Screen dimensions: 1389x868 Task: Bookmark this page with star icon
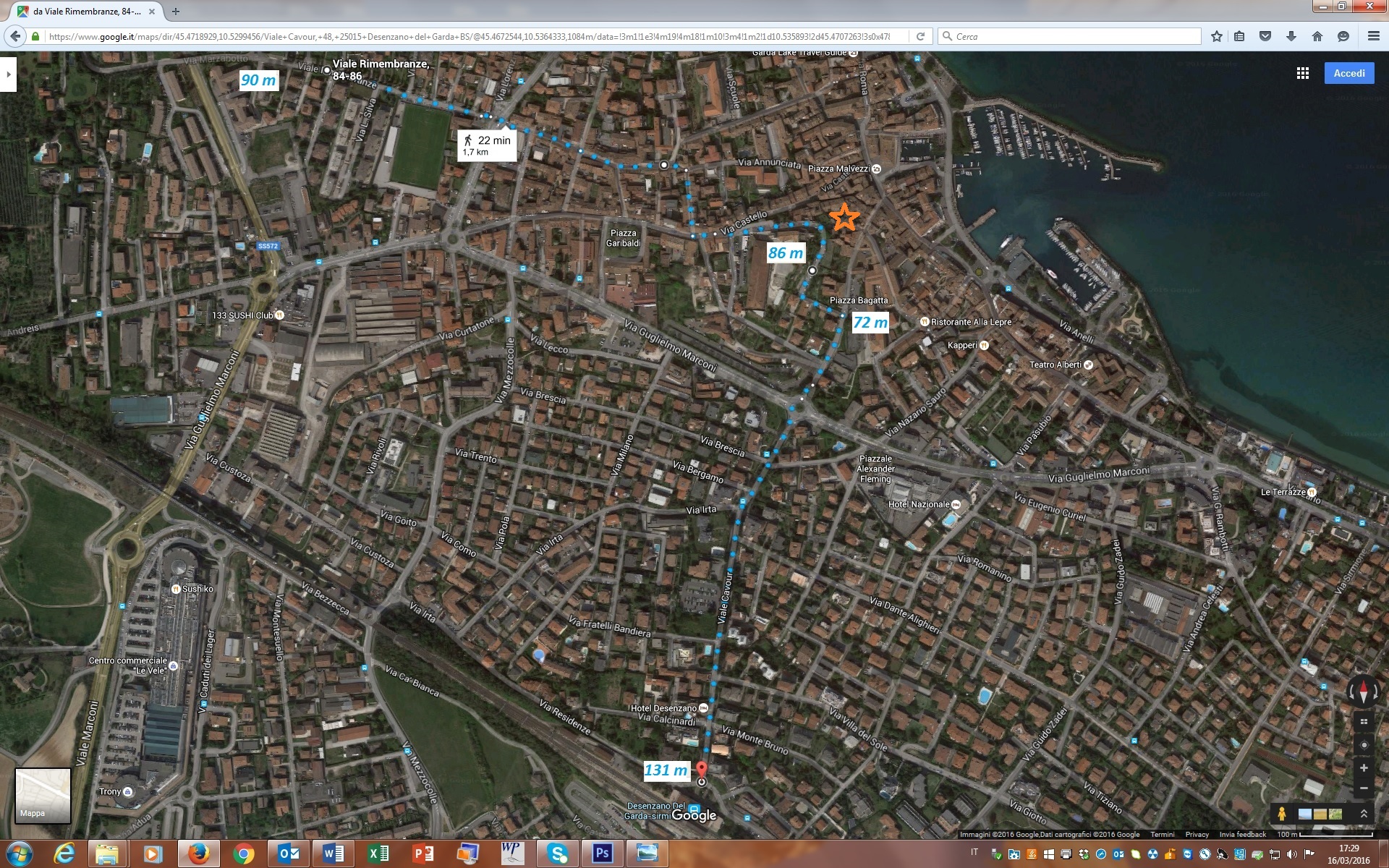(1217, 36)
